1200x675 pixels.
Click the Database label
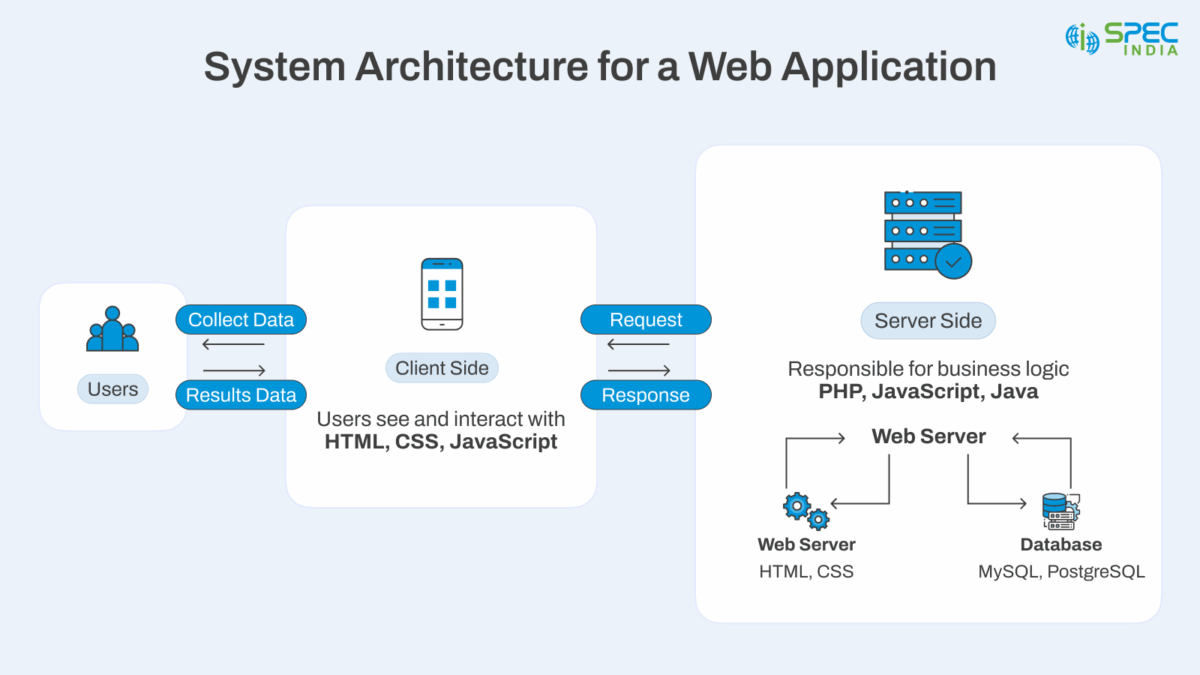[1061, 545]
